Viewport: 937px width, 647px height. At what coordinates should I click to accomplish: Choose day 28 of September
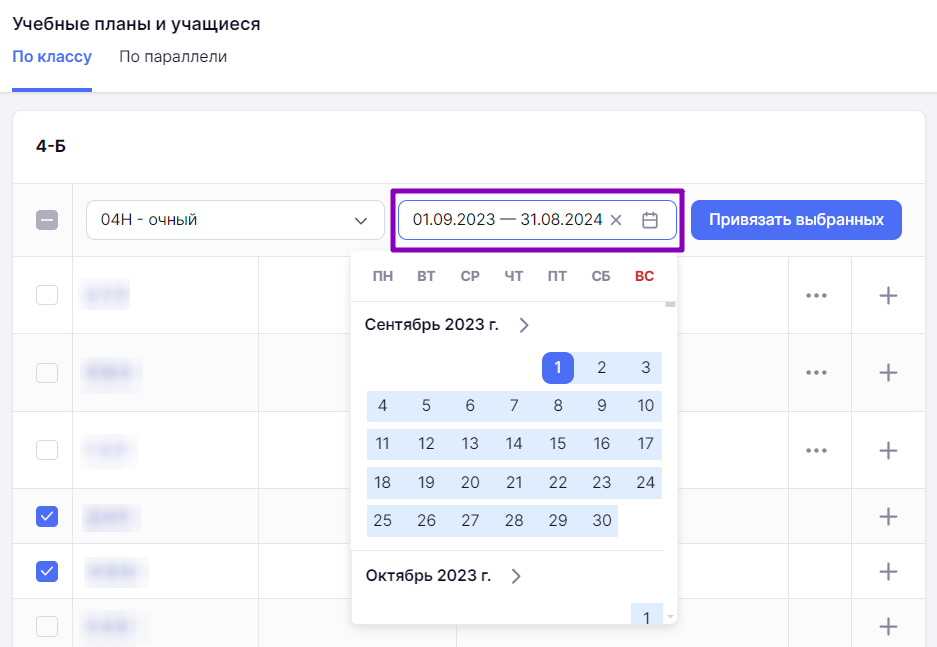(x=514, y=521)
